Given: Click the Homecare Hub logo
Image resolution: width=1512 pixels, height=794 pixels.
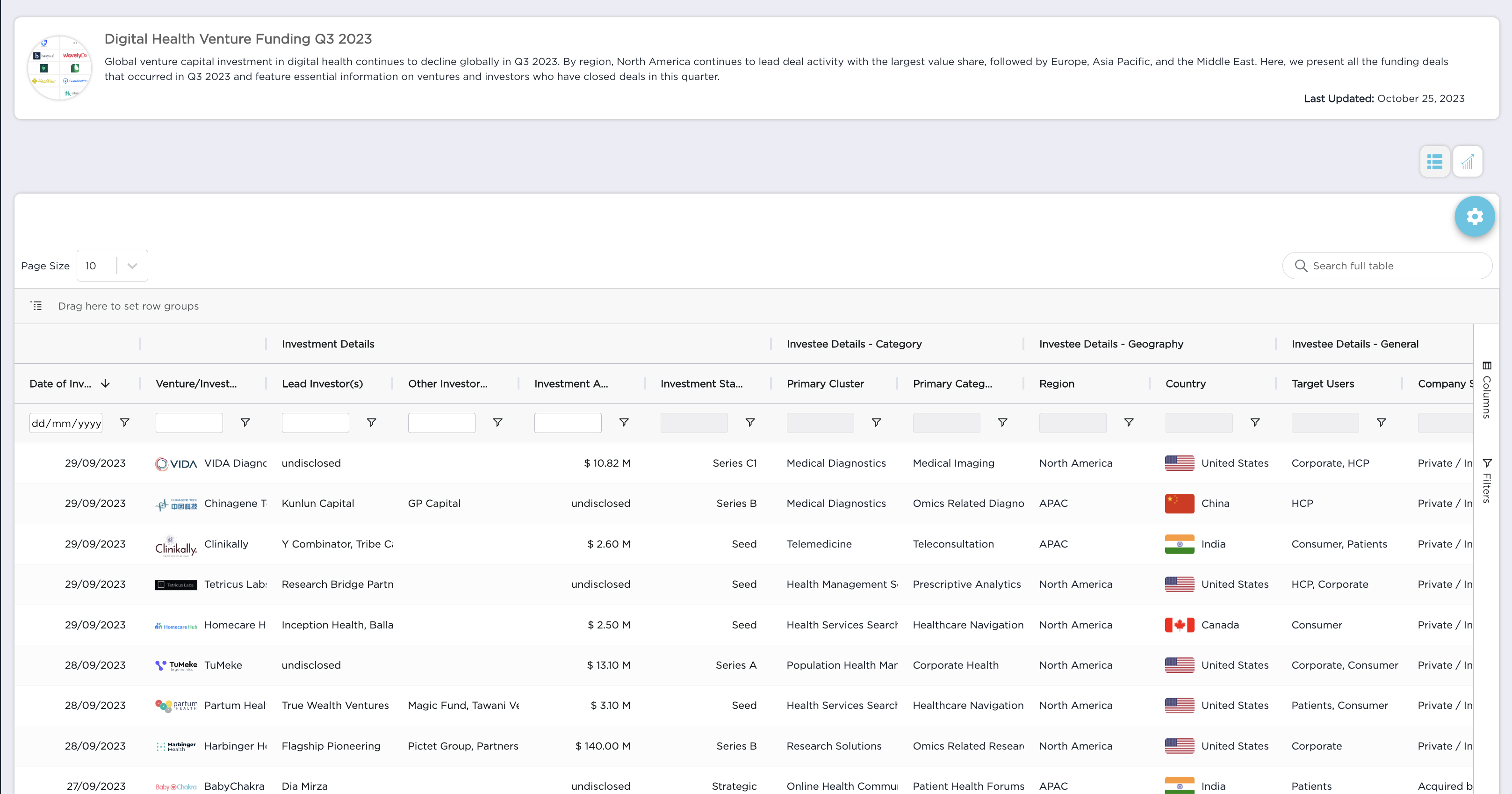Looking at the screenshot, I should 176,626.
